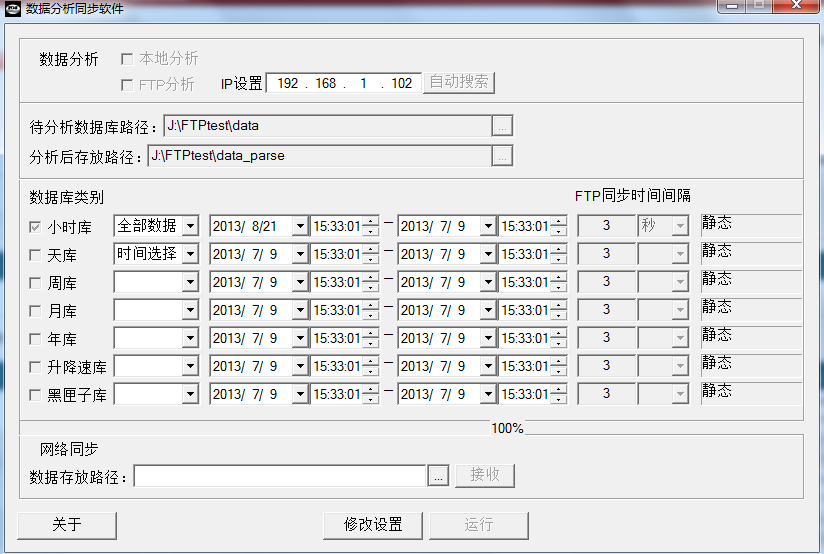Browse for 数据存放路径 folder

click(x=438, y=476)
